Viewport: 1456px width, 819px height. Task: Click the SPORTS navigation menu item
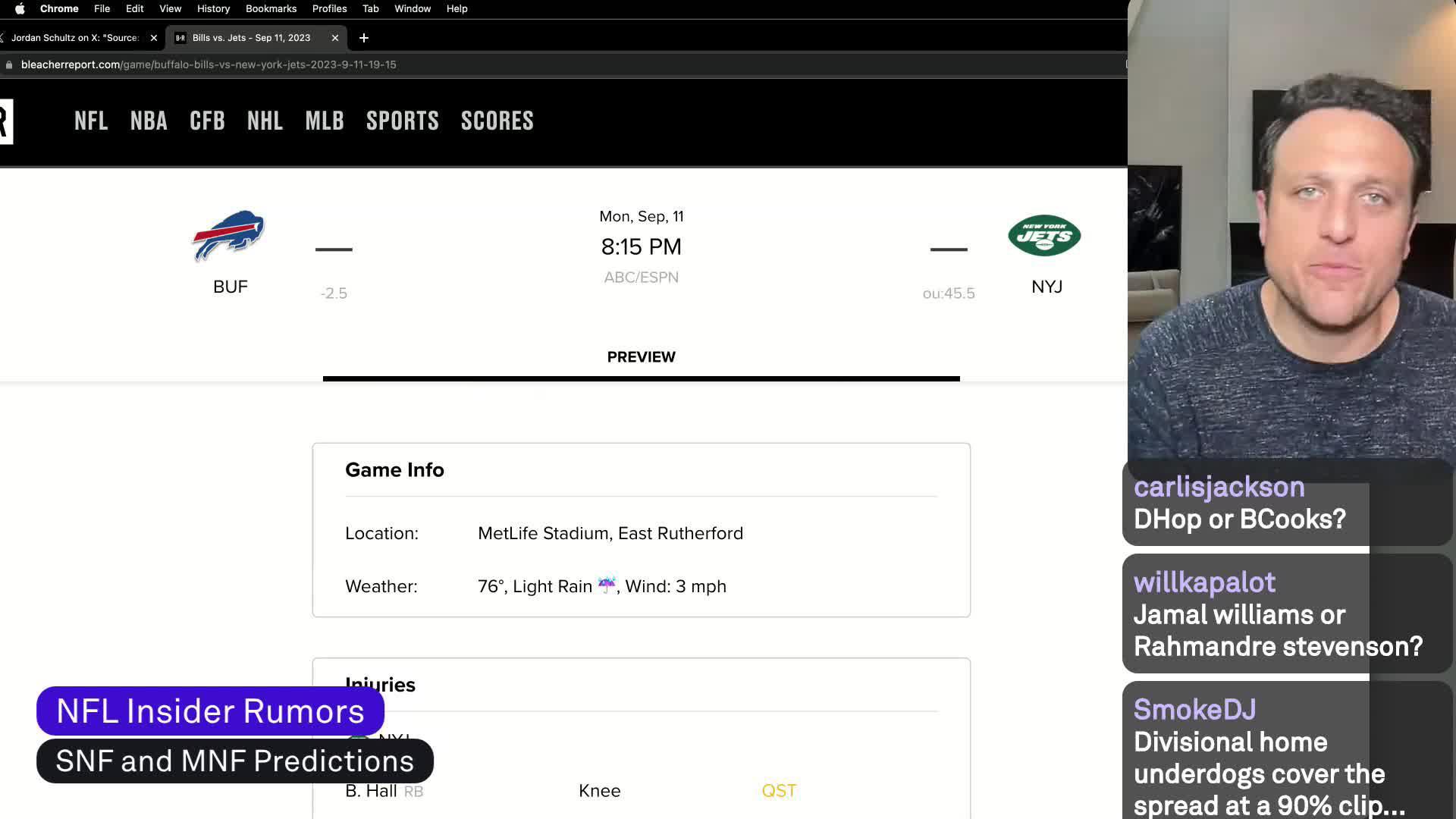pos(402,120)
